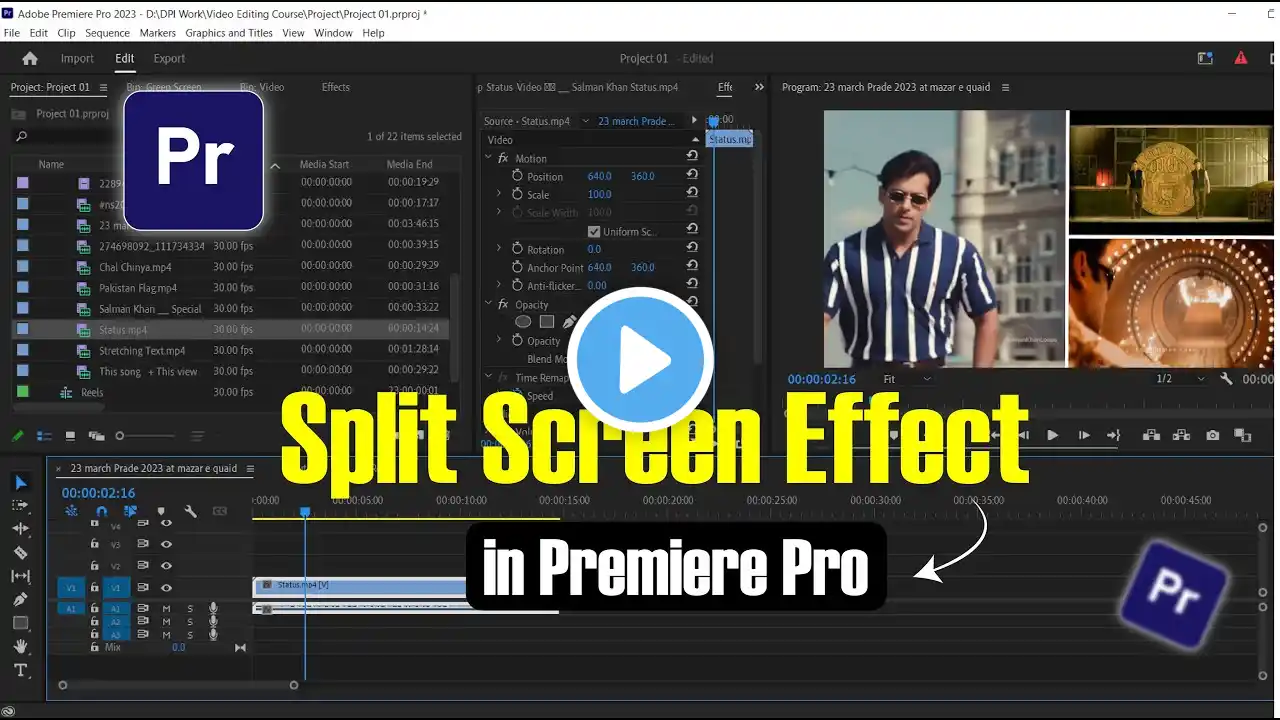Image resolution: width=1280 pixels, height=720 pixels.
Task: Hide the V1 track output eye
Action: click(x=166, y=588)
